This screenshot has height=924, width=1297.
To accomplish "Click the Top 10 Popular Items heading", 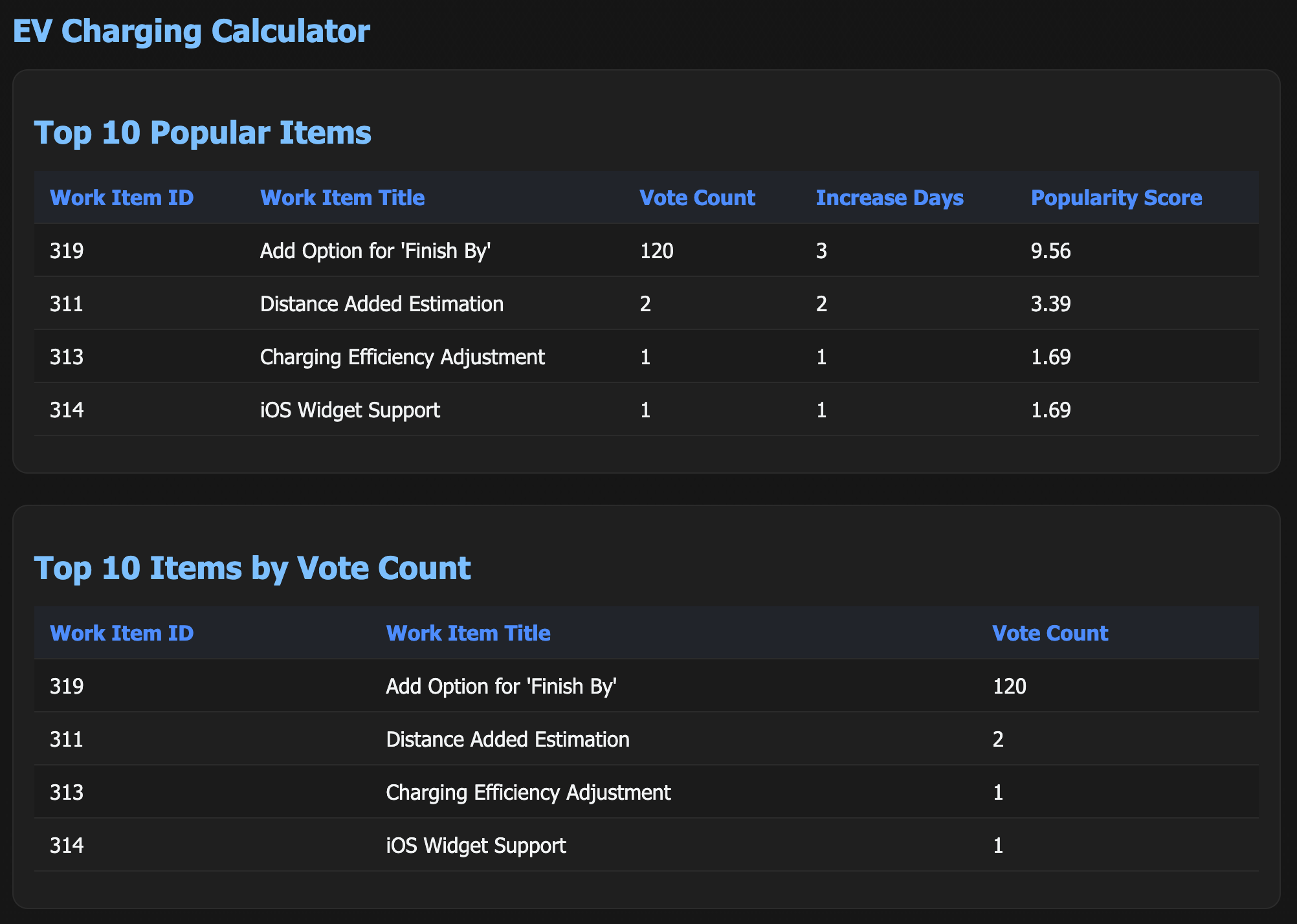I will pos(203,133).
